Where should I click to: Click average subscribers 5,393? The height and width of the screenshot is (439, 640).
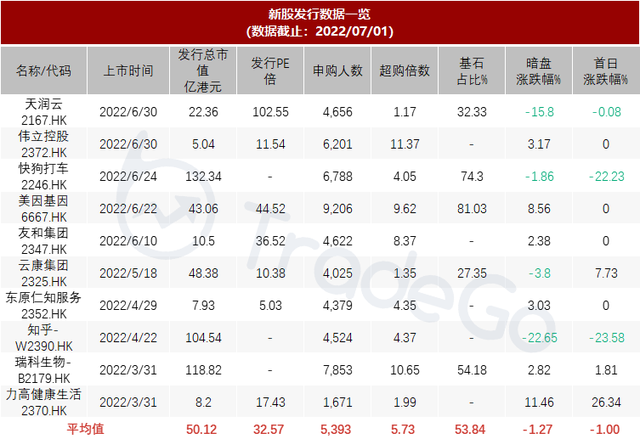(x=336, y=429)
